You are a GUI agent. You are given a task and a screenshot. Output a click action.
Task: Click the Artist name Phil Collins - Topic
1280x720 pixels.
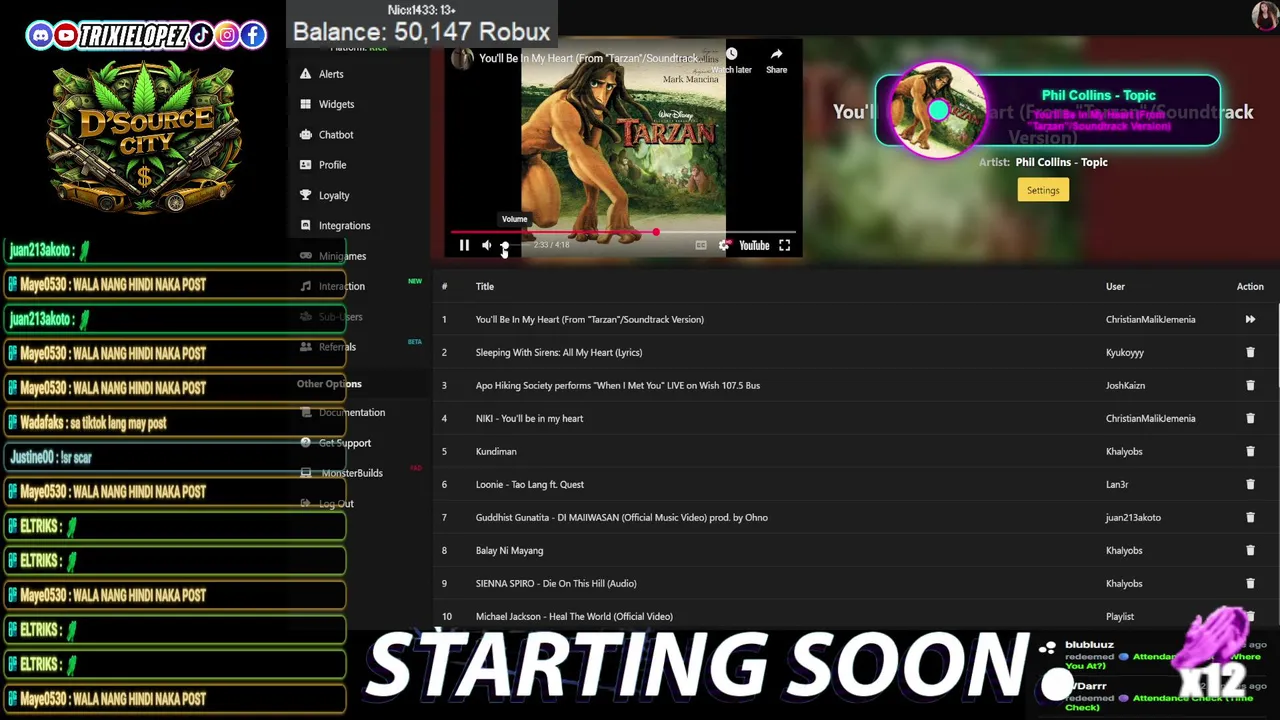[x=1061, y=162]
